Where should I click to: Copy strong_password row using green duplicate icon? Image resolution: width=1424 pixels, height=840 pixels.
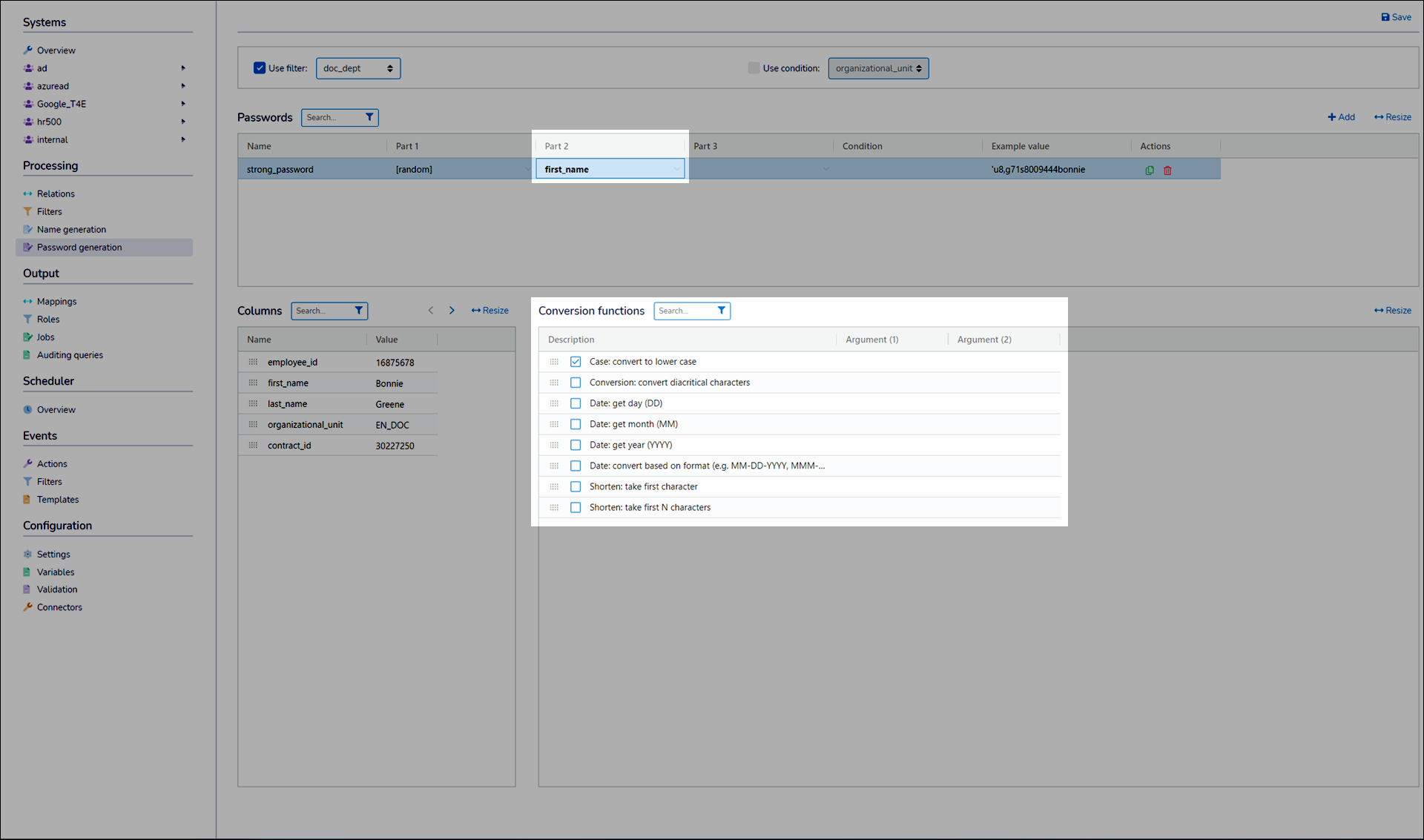pos(1150,171)
